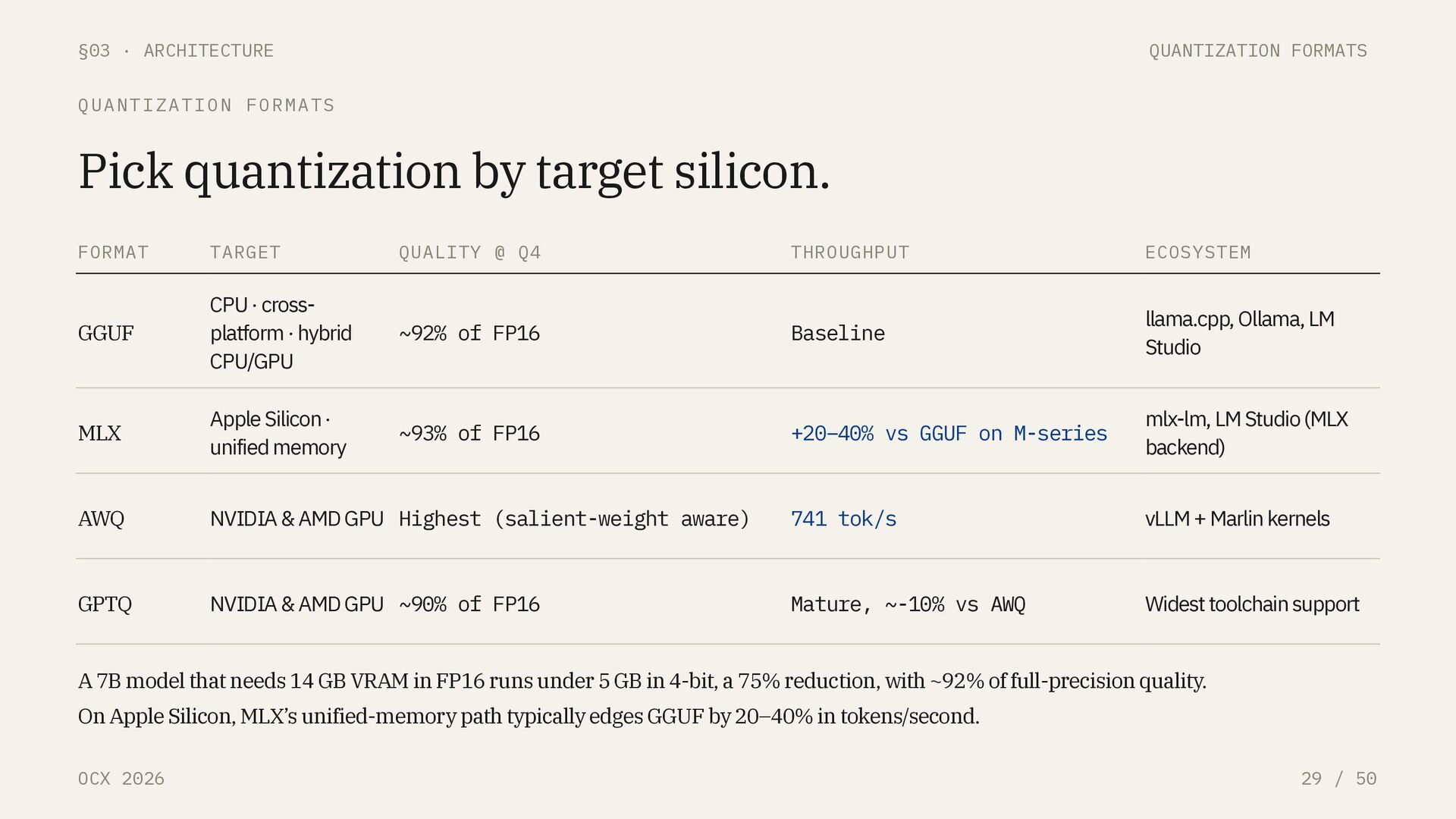The width and height of the screenshot is (1456, 819).
Task: Click the ECOSYSTEM column header
Action: tap(1197, 253)
